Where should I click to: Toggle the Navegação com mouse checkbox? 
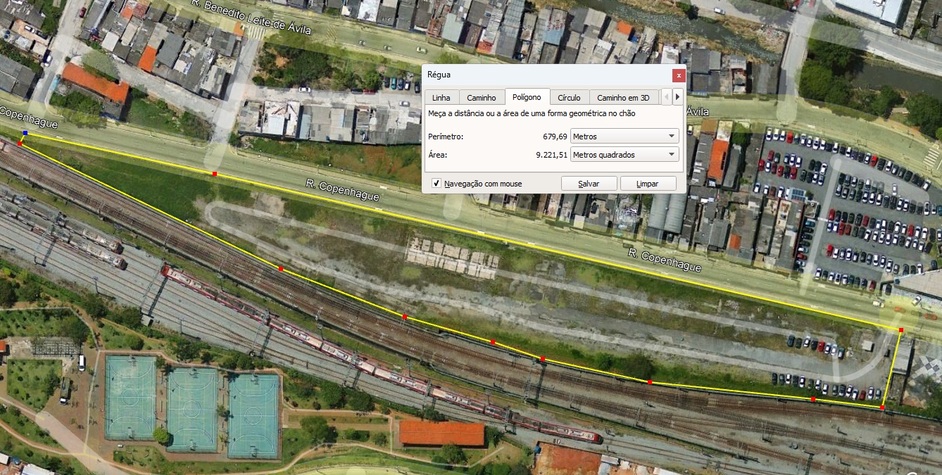[x=437, y=183]
